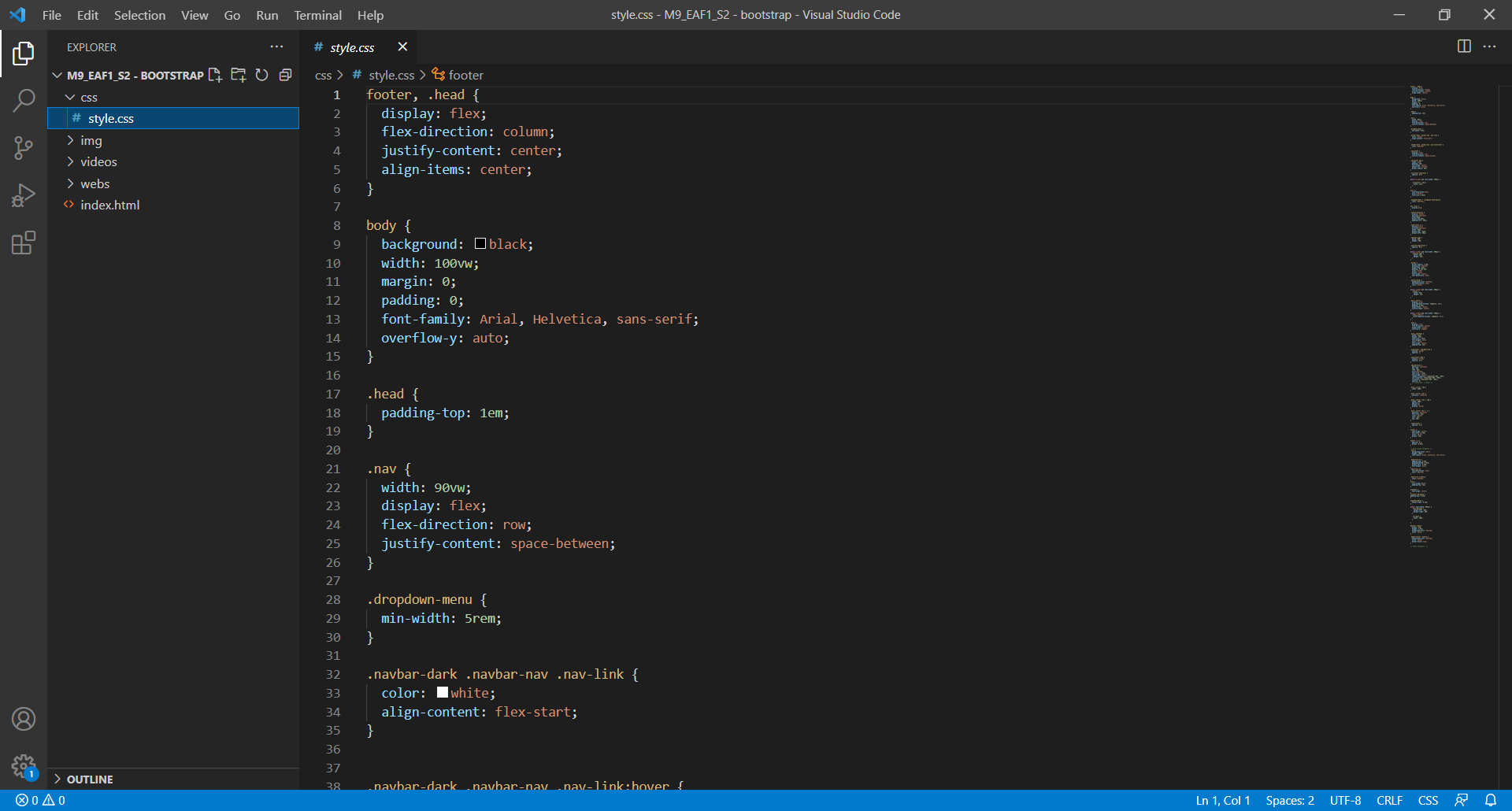Click the Spaces: 2 indentation setting
The width and height of the screenshot is (1512, 811).
1289,800
